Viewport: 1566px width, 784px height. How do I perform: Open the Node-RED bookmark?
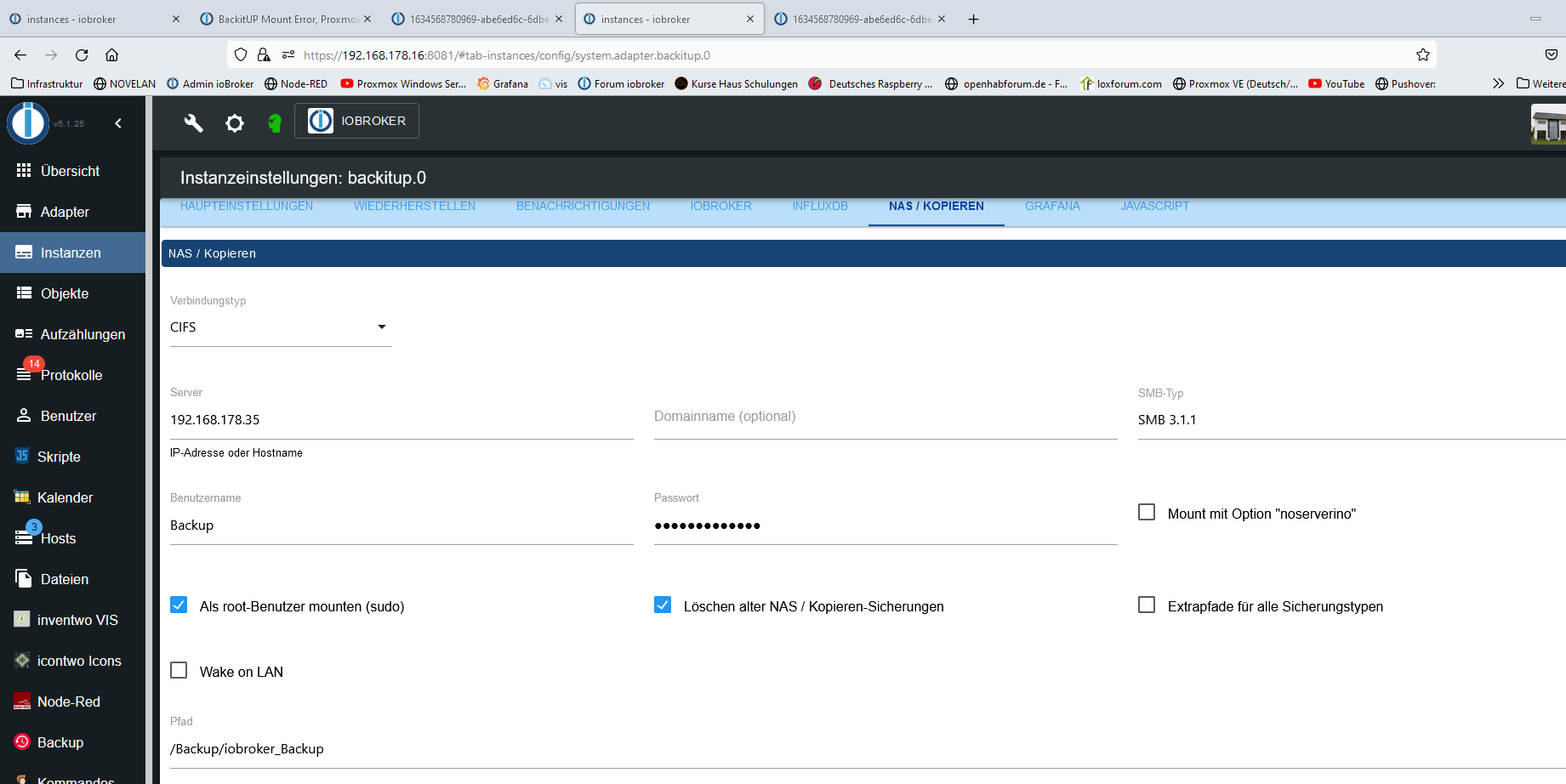pos(296,83)
